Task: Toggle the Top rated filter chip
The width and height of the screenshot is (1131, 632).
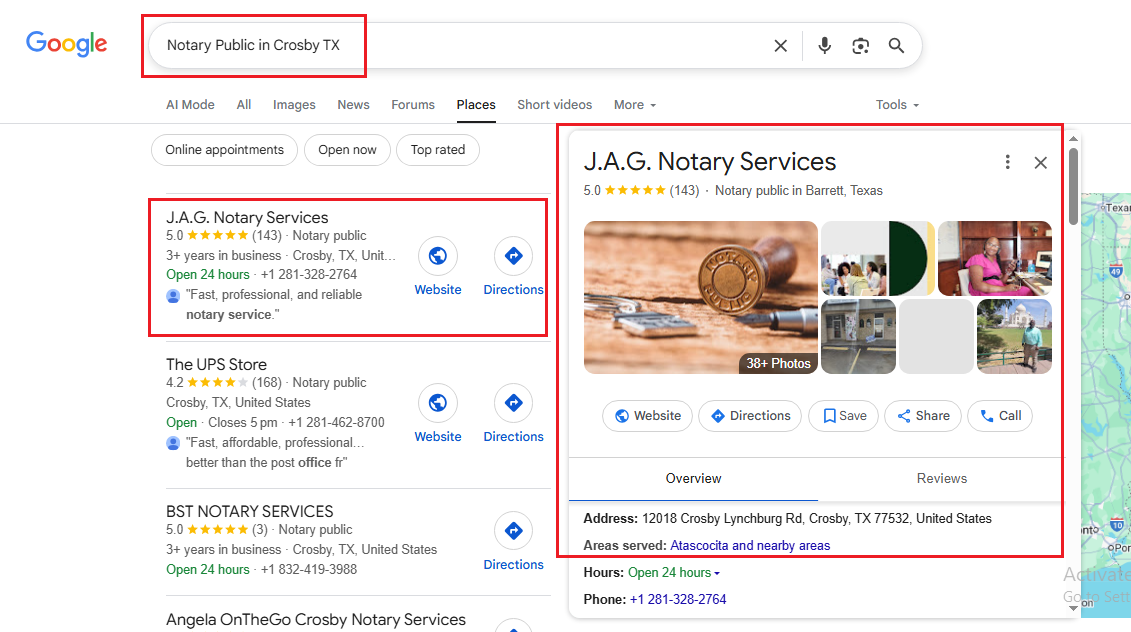Action: pyautogui.click(x=438, y=150)
